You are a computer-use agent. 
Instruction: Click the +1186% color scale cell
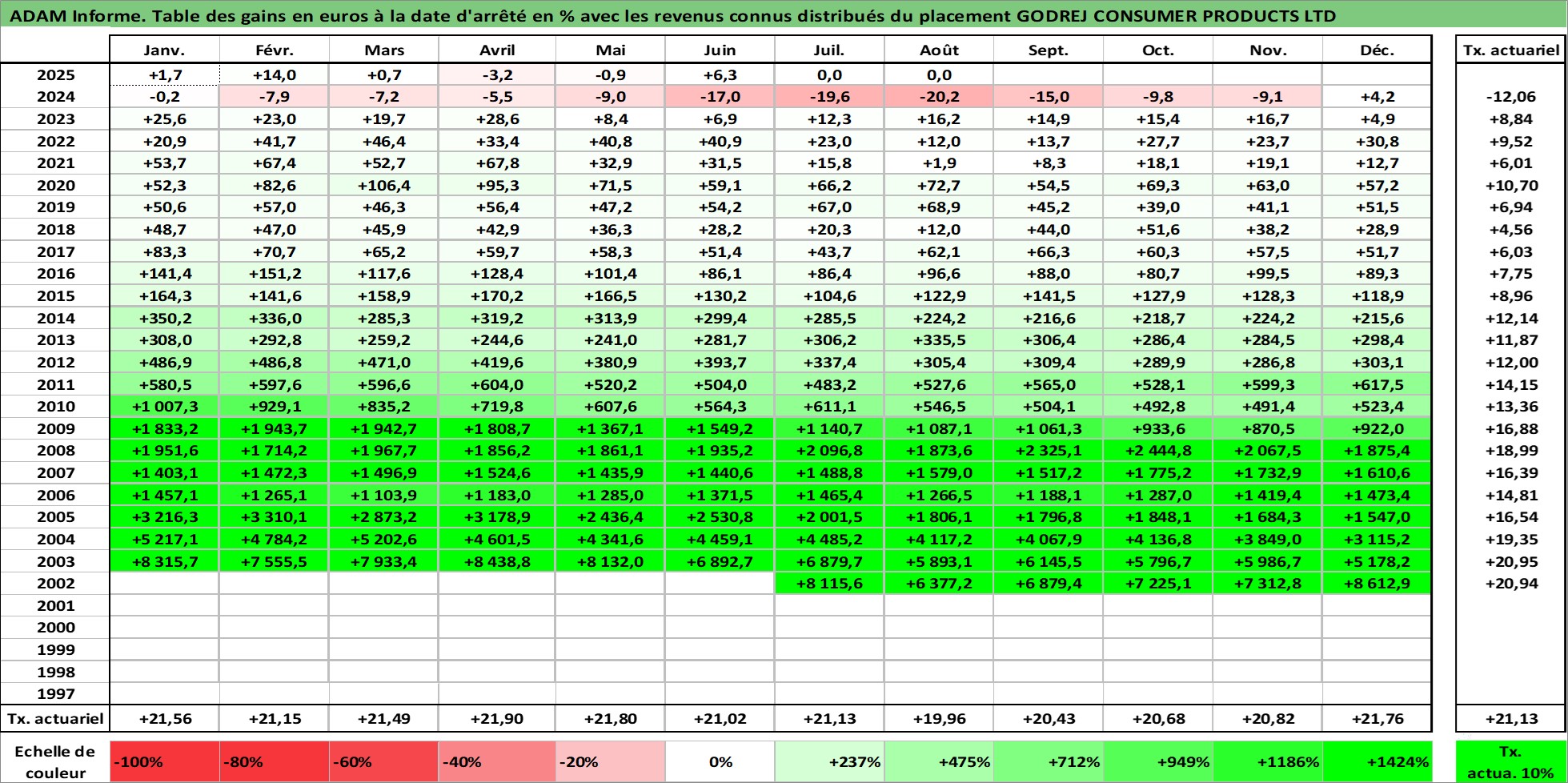(1268, 761)
